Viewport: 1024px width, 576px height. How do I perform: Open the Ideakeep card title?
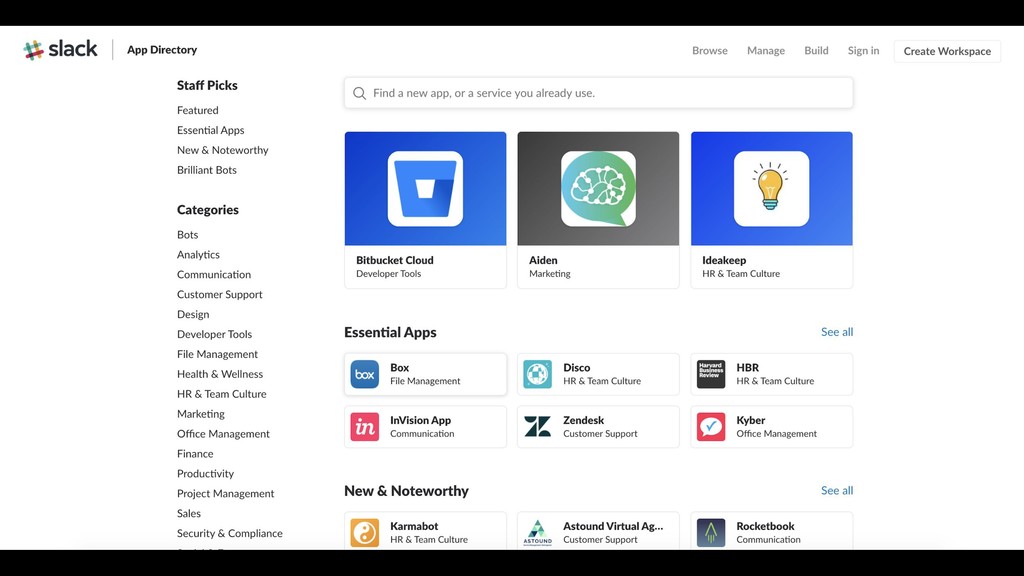pyautogui.click(x=724, y=260)
